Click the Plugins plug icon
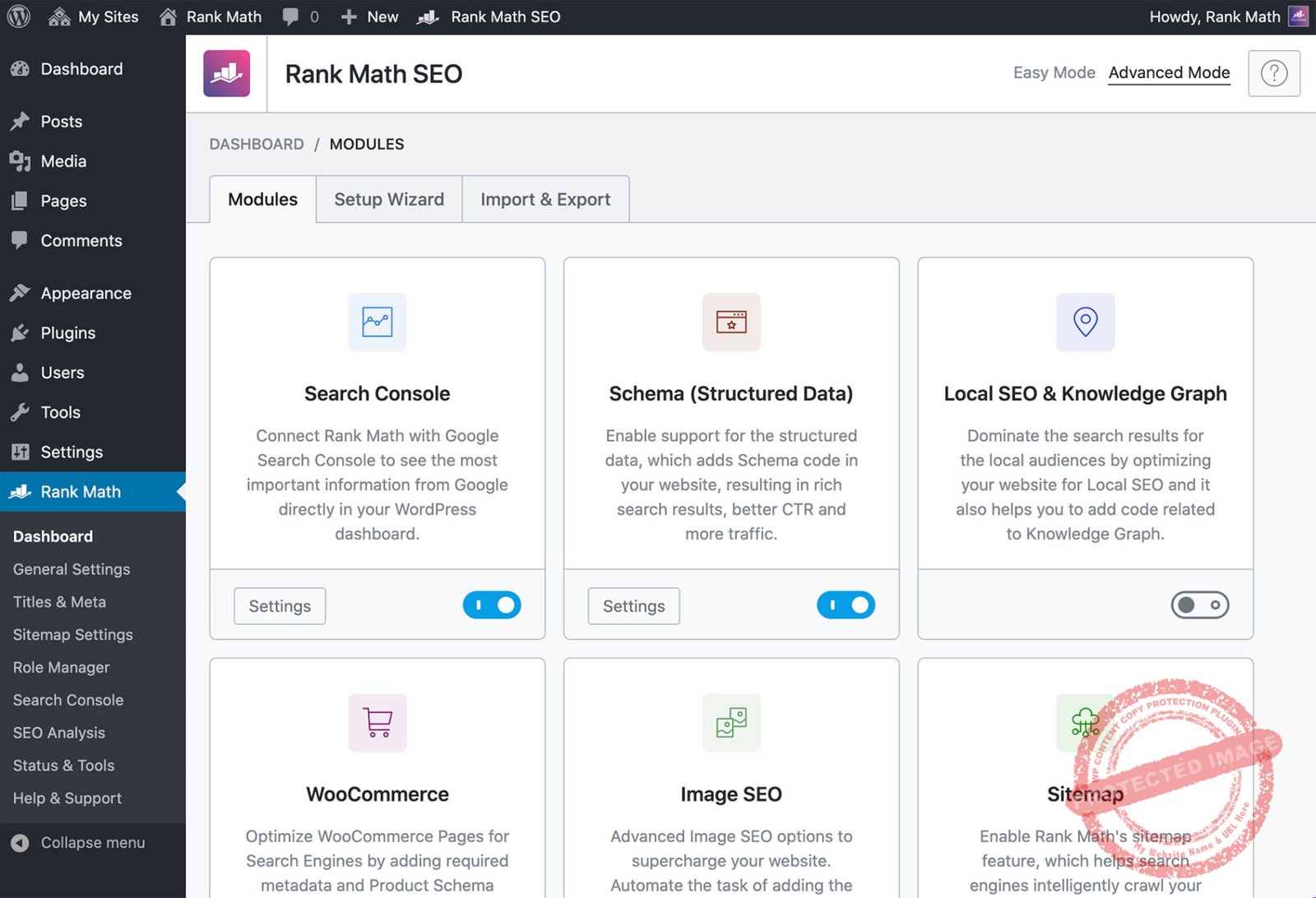 point(20,333)
